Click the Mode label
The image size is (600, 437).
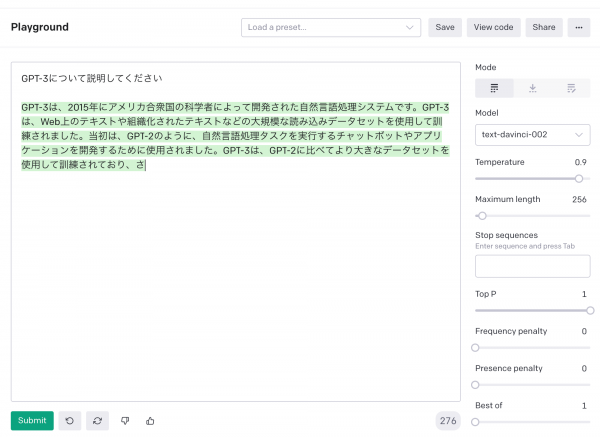(x=486, y=67)
